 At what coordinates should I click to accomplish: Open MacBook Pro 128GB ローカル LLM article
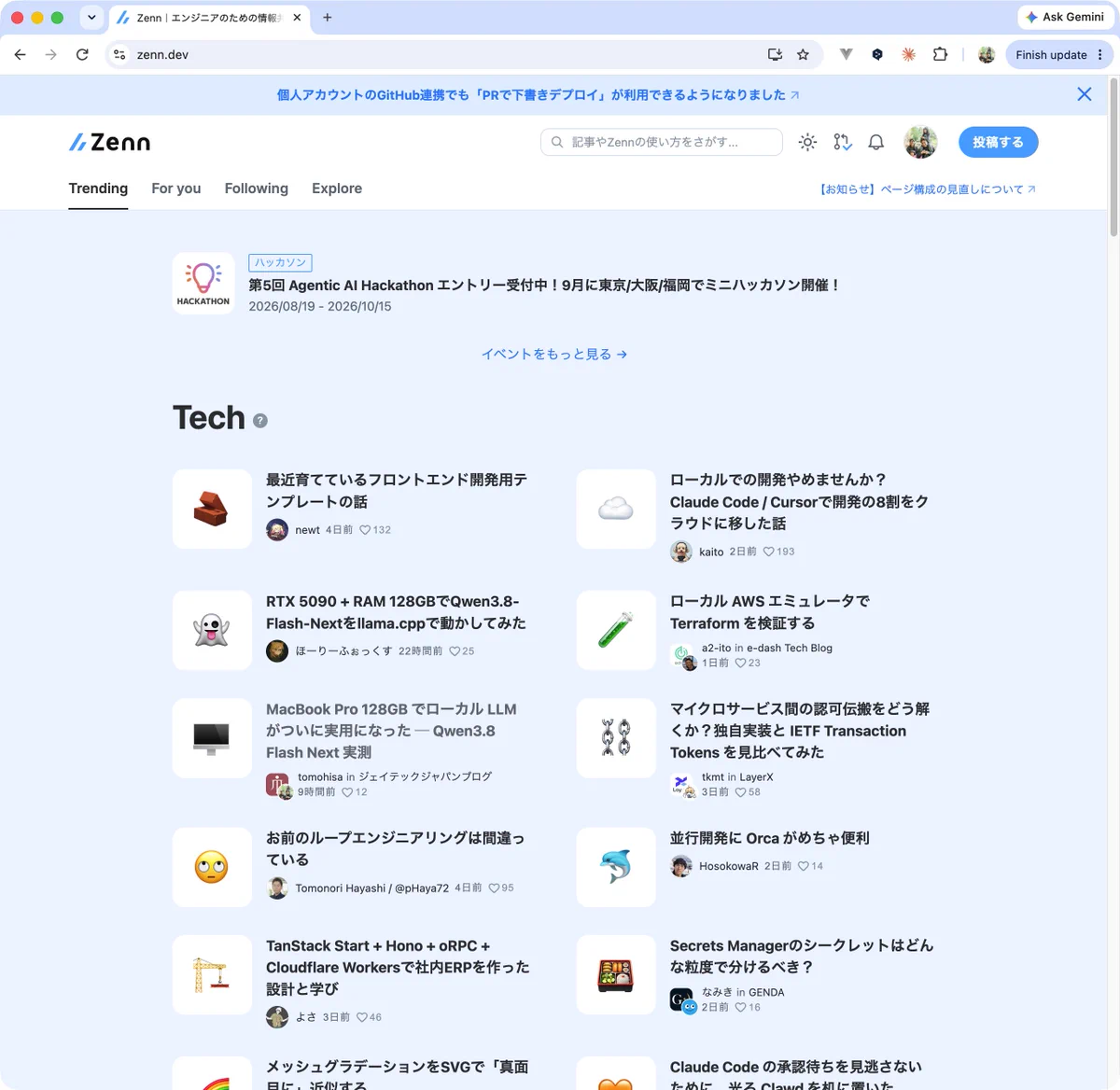(392, 731)
